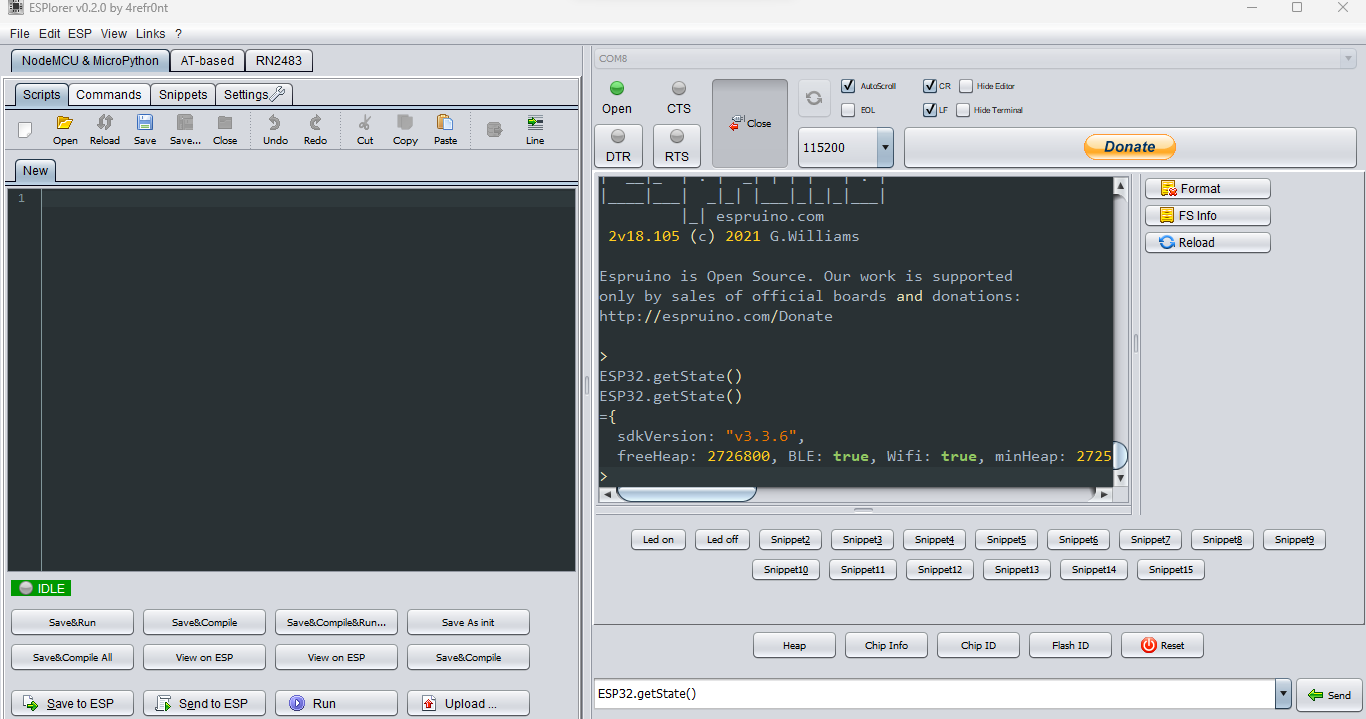Open the View menu
Viewport: 1366px width, 719px height.
point(114,33)
